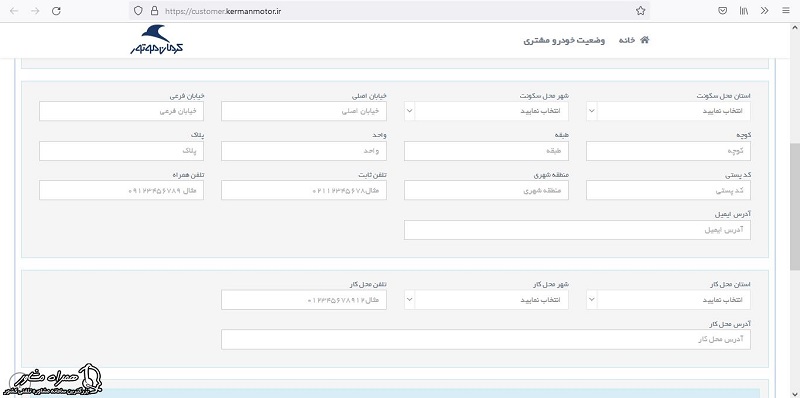
Task: Reload the page with the refresh icon
Action: coord(57,11)
